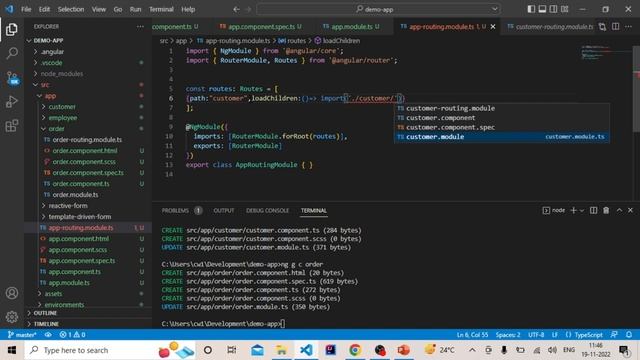Open the Extensions view
Viewport: 640px width, 360px height.
coord(12,125)
